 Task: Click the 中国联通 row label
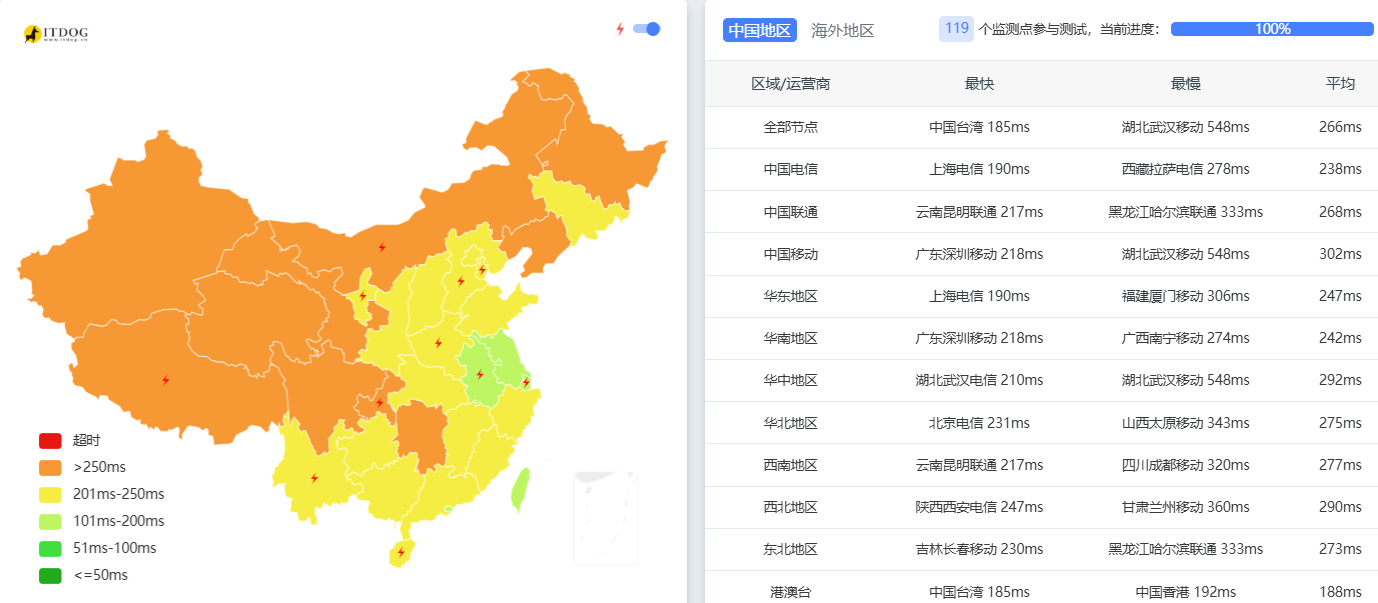coord(791,212)
